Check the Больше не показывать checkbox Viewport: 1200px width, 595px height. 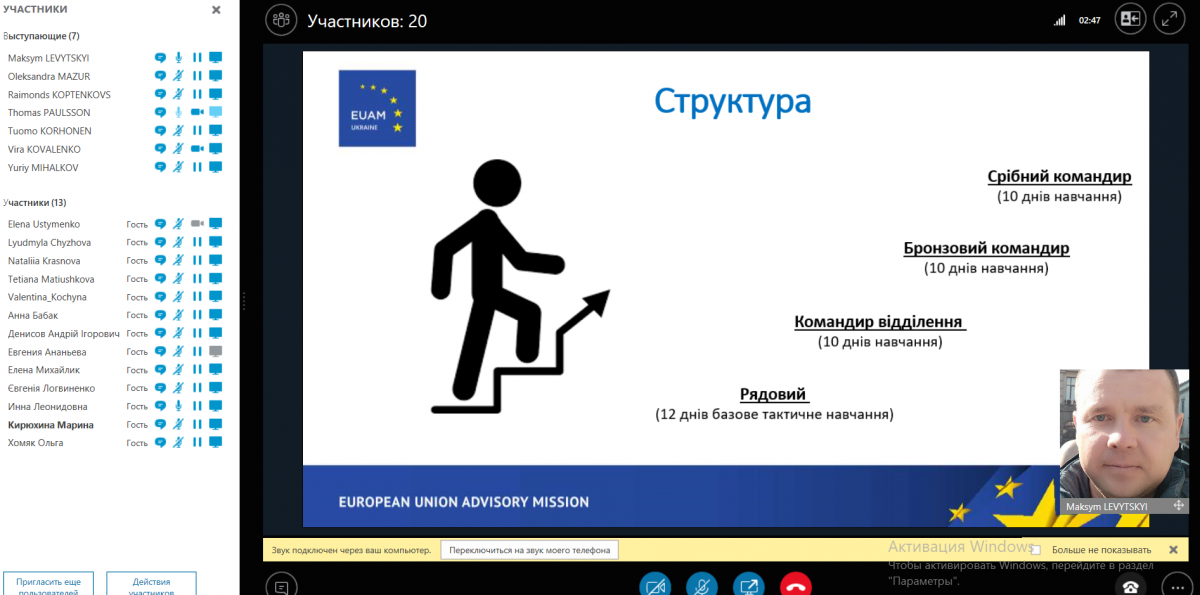(1036, 550)
